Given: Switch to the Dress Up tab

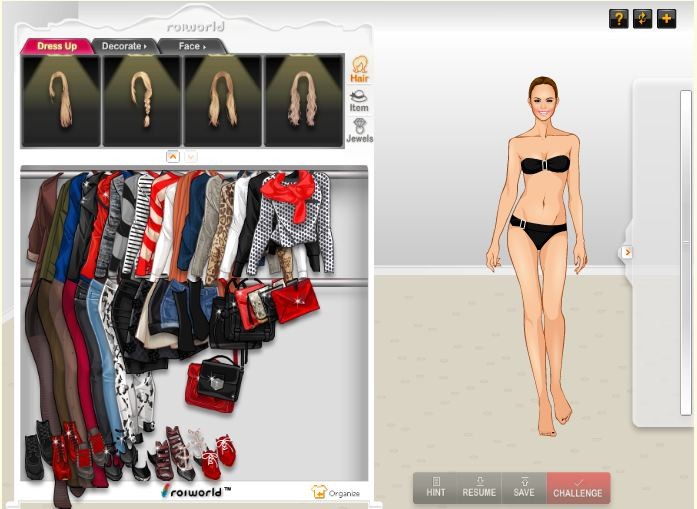Looking at the screenshot, I should (x=56, y=46).
